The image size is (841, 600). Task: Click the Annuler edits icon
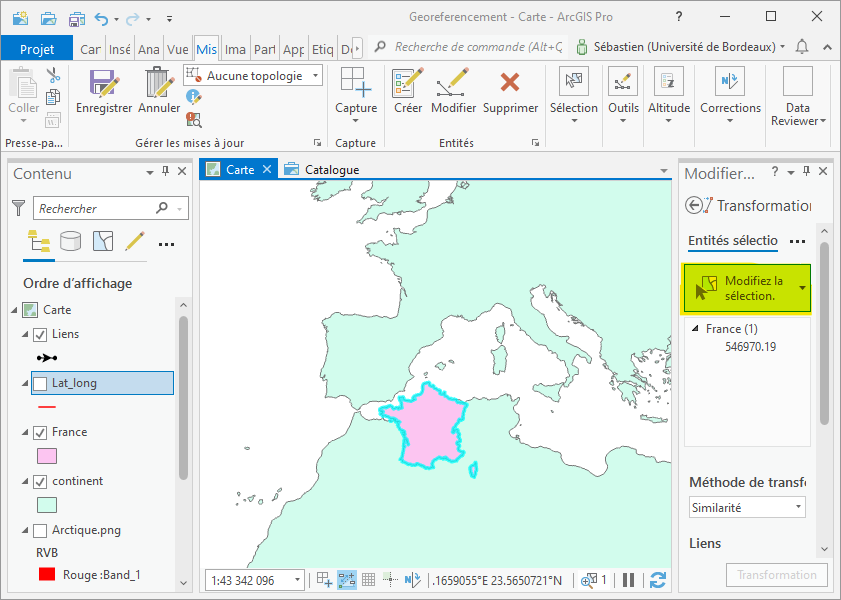159,84
